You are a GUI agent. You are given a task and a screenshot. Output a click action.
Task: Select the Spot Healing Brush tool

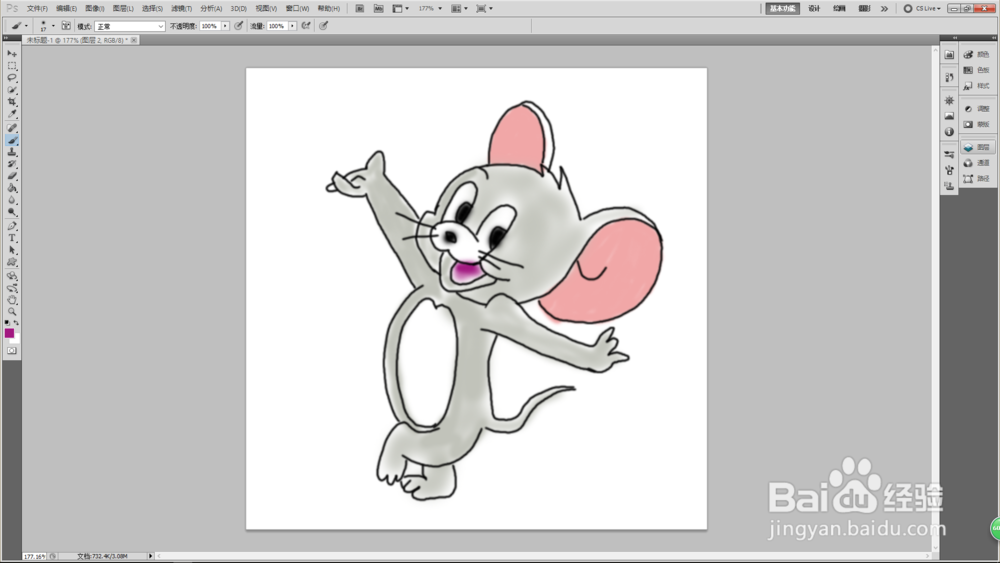point(11,128)
